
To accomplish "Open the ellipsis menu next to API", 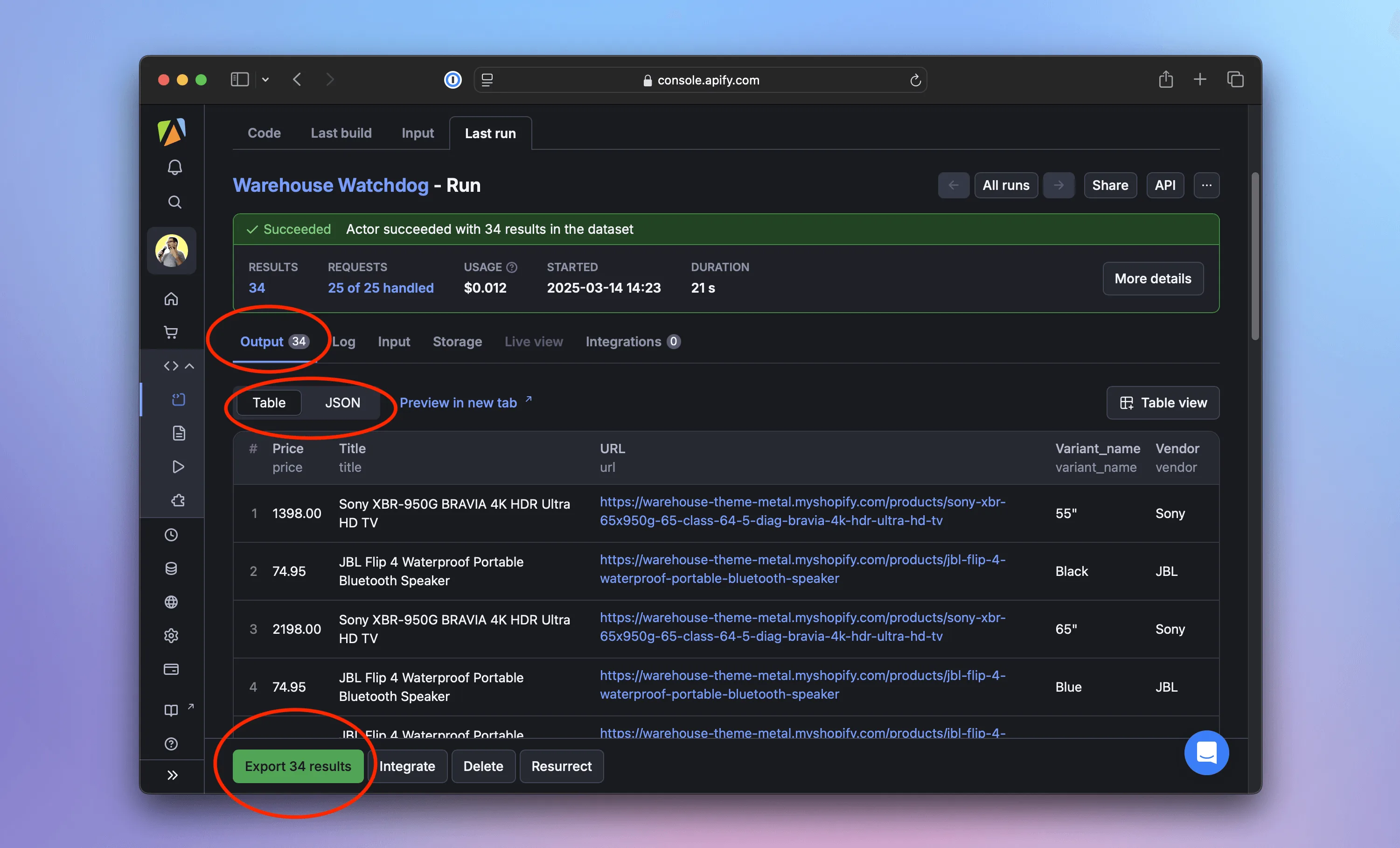I will [1207, 185].
